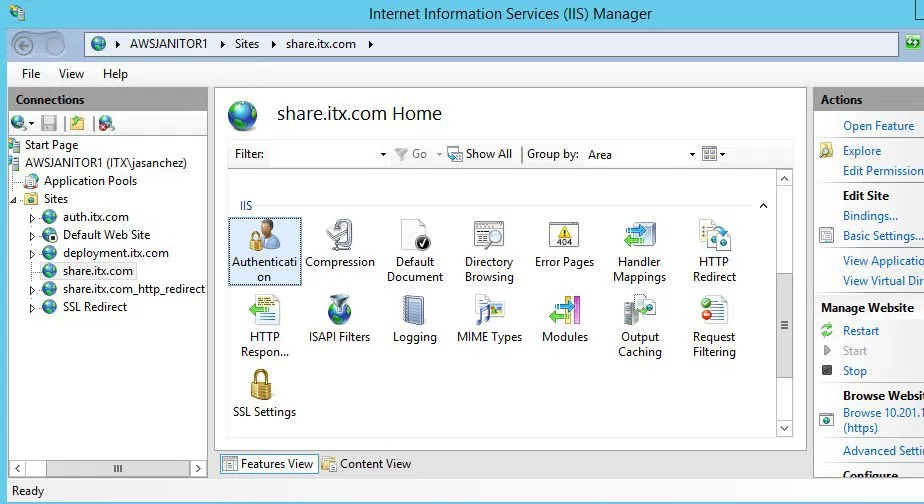
Task: Click the Bindings... action link
Action: (869, 216)
